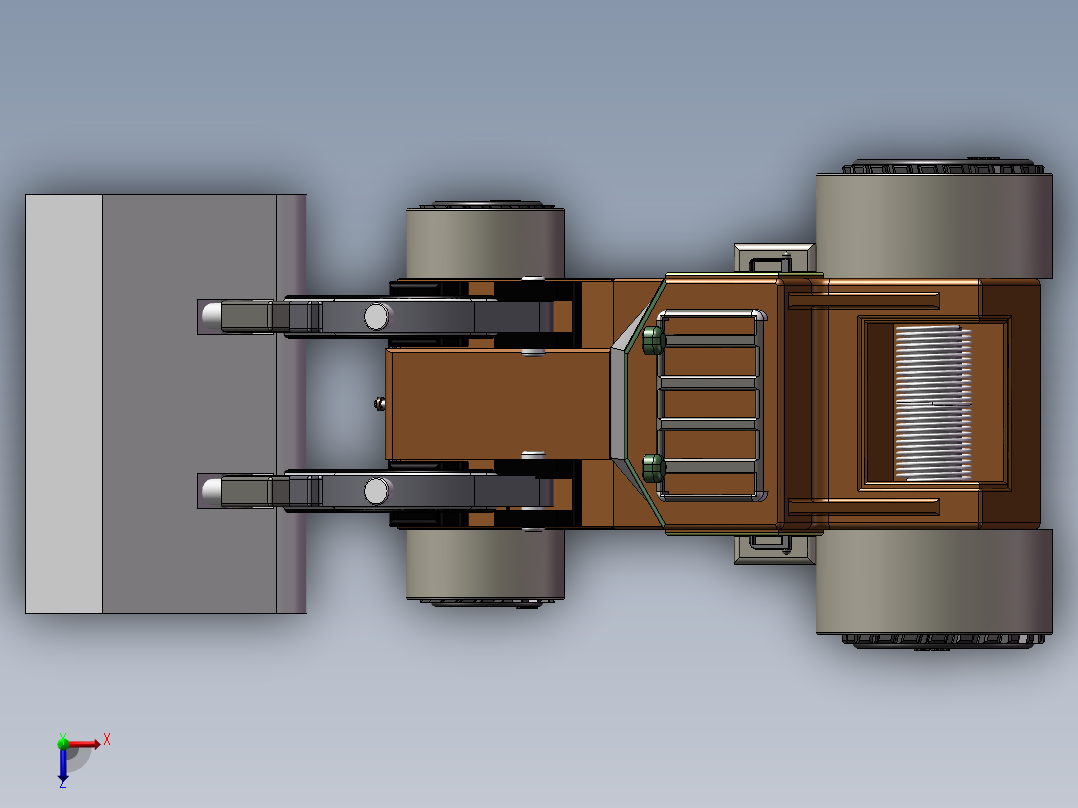
Task: Select the silver coil spring in the rear compartment
Action: (933, 403)
